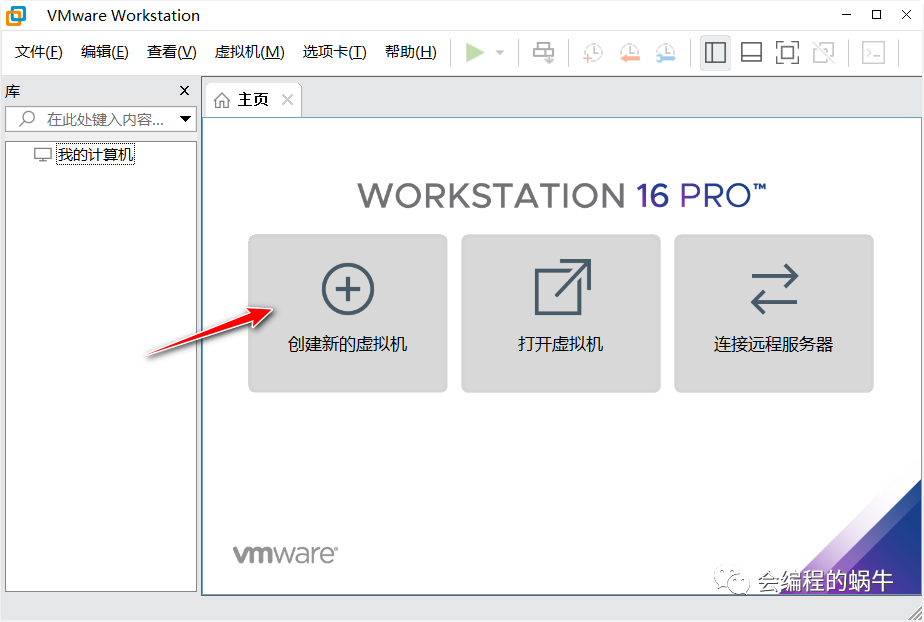Open the 虚拟机(M) menu

tap(249, 52)
